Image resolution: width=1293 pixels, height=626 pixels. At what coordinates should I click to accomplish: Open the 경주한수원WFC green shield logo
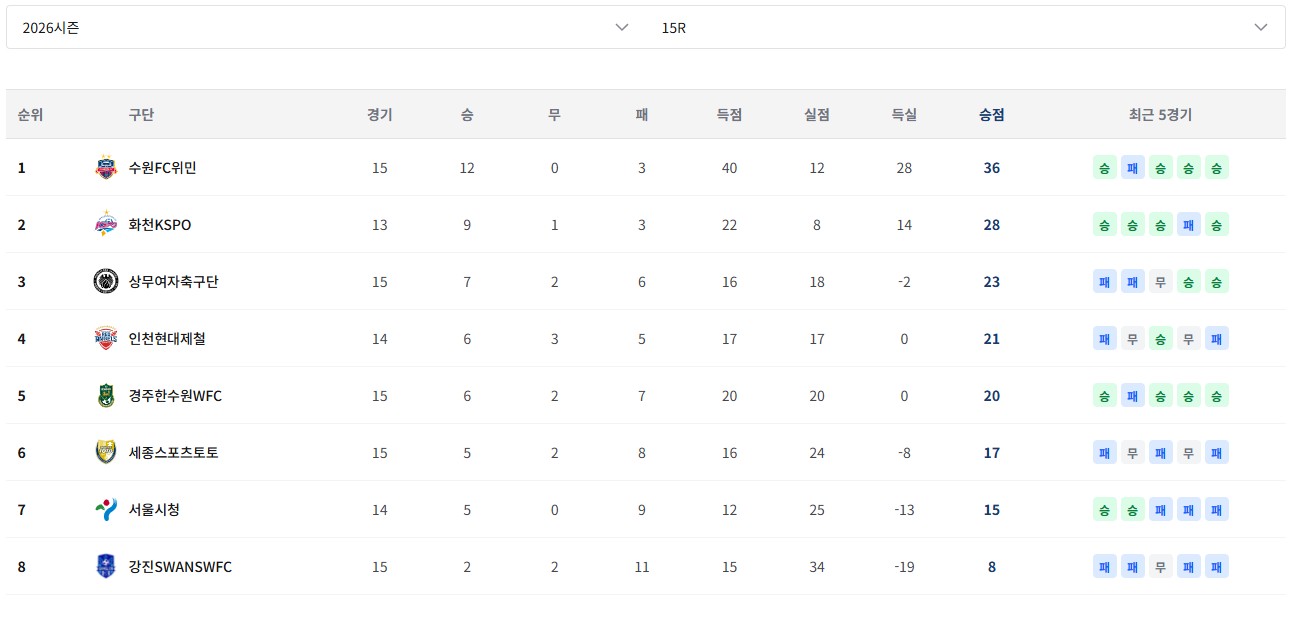105,396
